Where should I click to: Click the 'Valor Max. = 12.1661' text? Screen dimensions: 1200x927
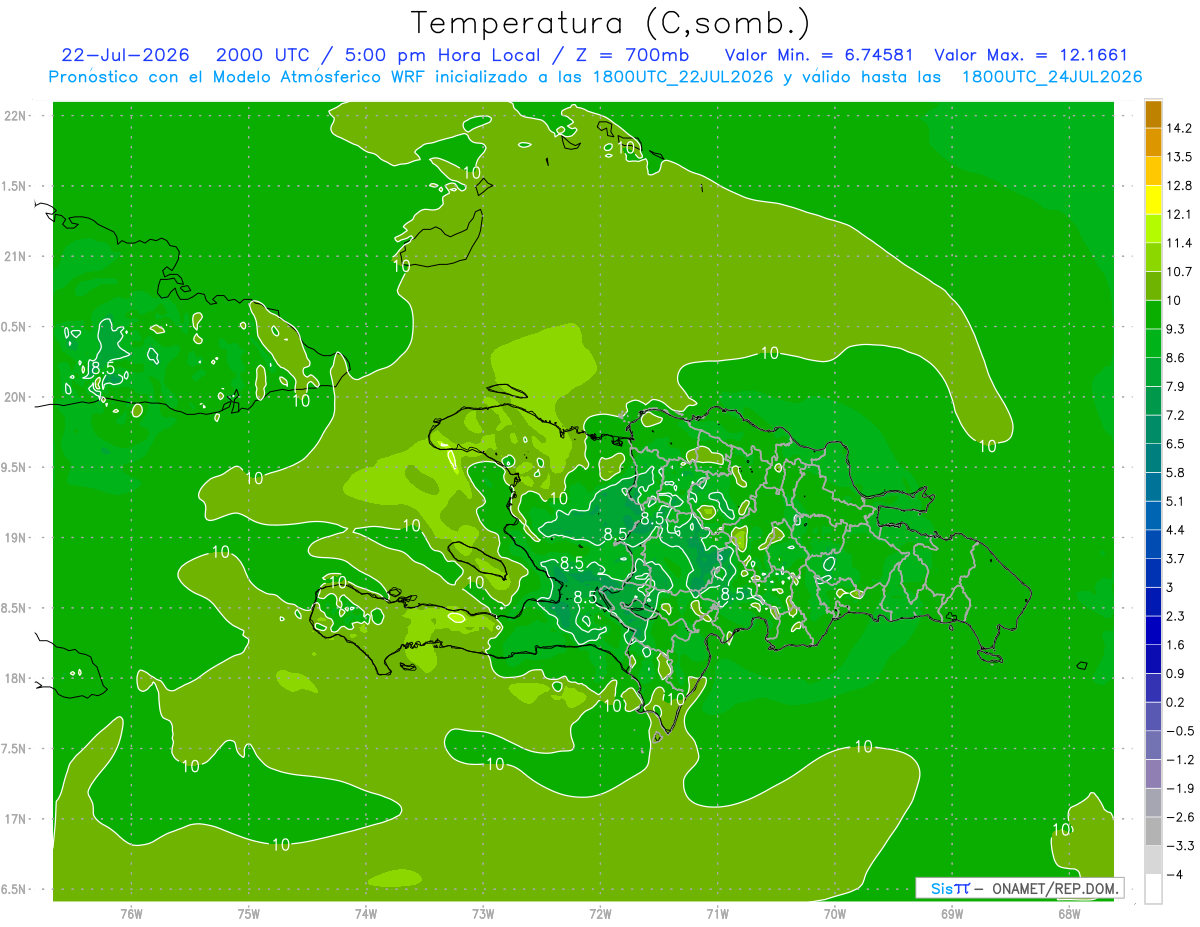tap(1031, 55)
